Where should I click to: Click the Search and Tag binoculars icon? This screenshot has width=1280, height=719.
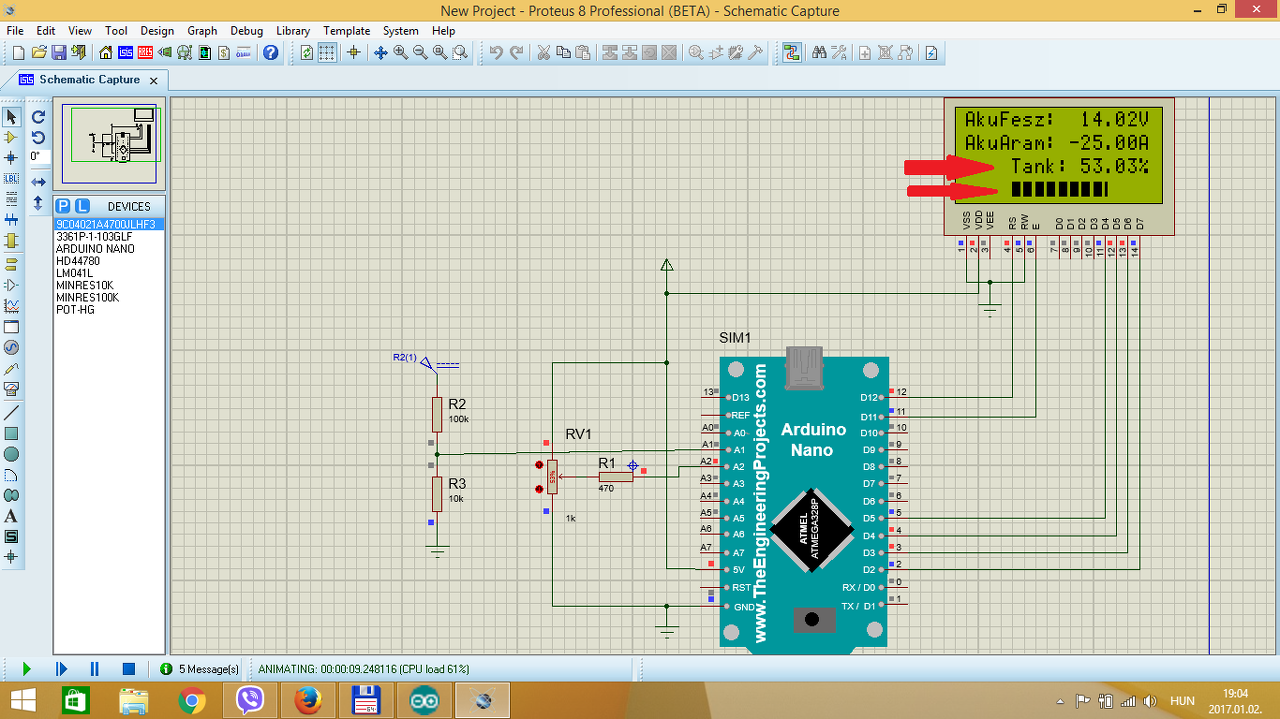pyautogui.click(x=819, y=53)
